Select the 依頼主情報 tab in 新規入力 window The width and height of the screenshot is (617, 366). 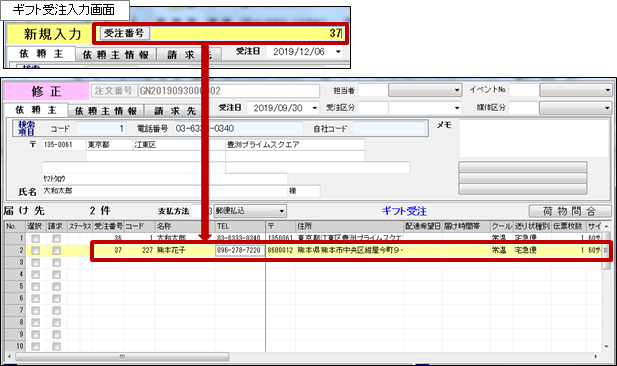[116, 55]
